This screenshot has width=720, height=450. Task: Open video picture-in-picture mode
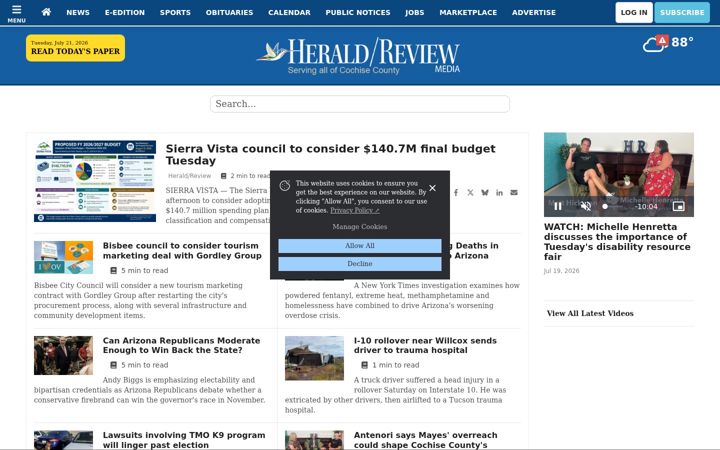[x=678, y=206]
